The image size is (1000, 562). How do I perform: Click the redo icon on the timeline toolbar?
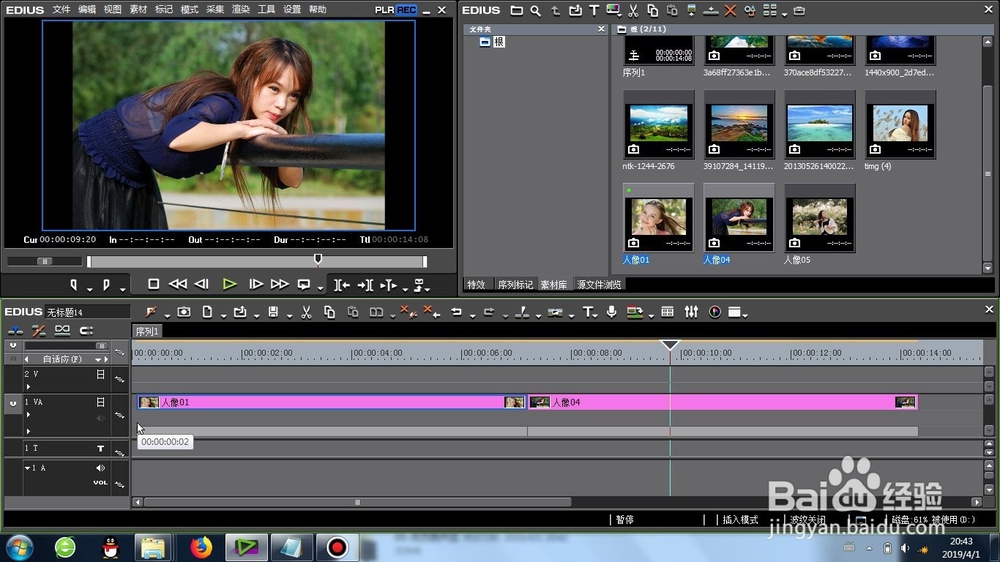coord(489,312)
